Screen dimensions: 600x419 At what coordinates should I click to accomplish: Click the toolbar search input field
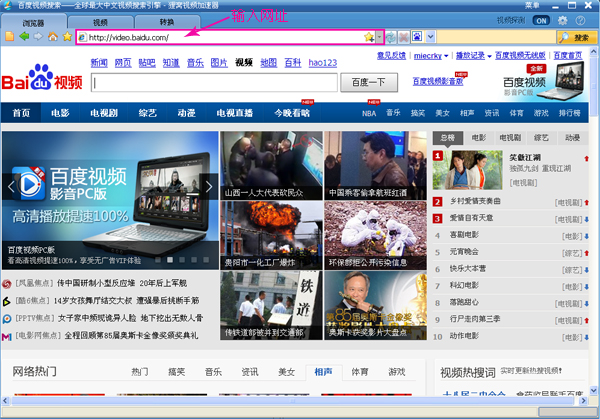coord(496,37)
